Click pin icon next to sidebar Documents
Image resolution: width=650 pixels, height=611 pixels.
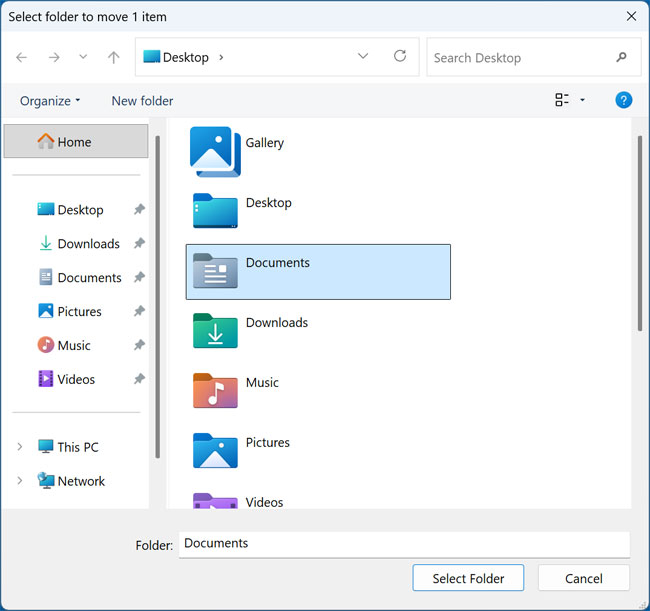click(139, 277)
